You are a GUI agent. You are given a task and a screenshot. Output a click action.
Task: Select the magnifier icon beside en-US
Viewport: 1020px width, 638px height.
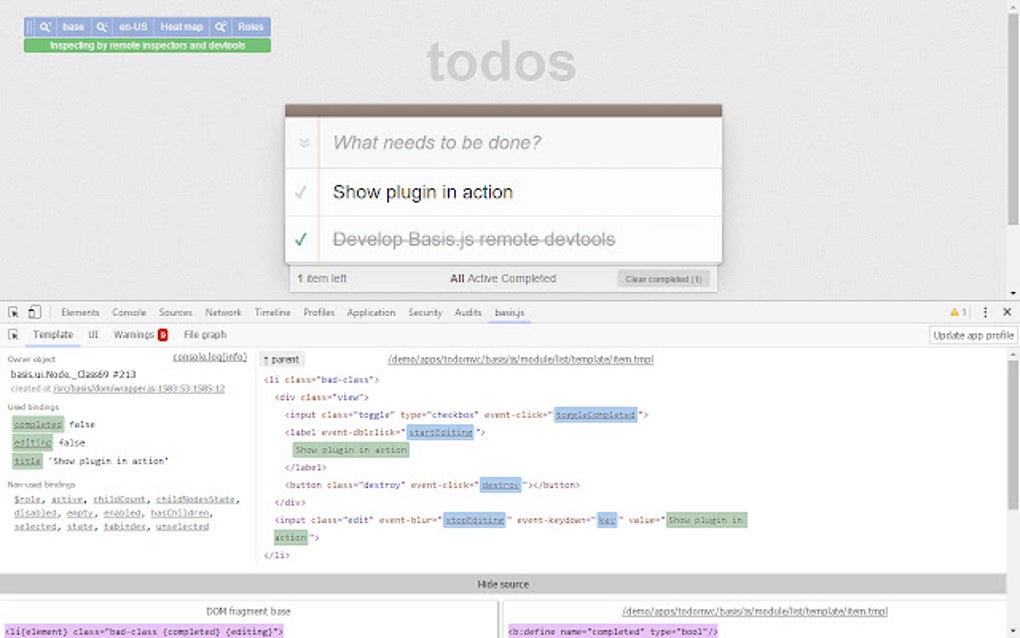click(x=100, y=26)
